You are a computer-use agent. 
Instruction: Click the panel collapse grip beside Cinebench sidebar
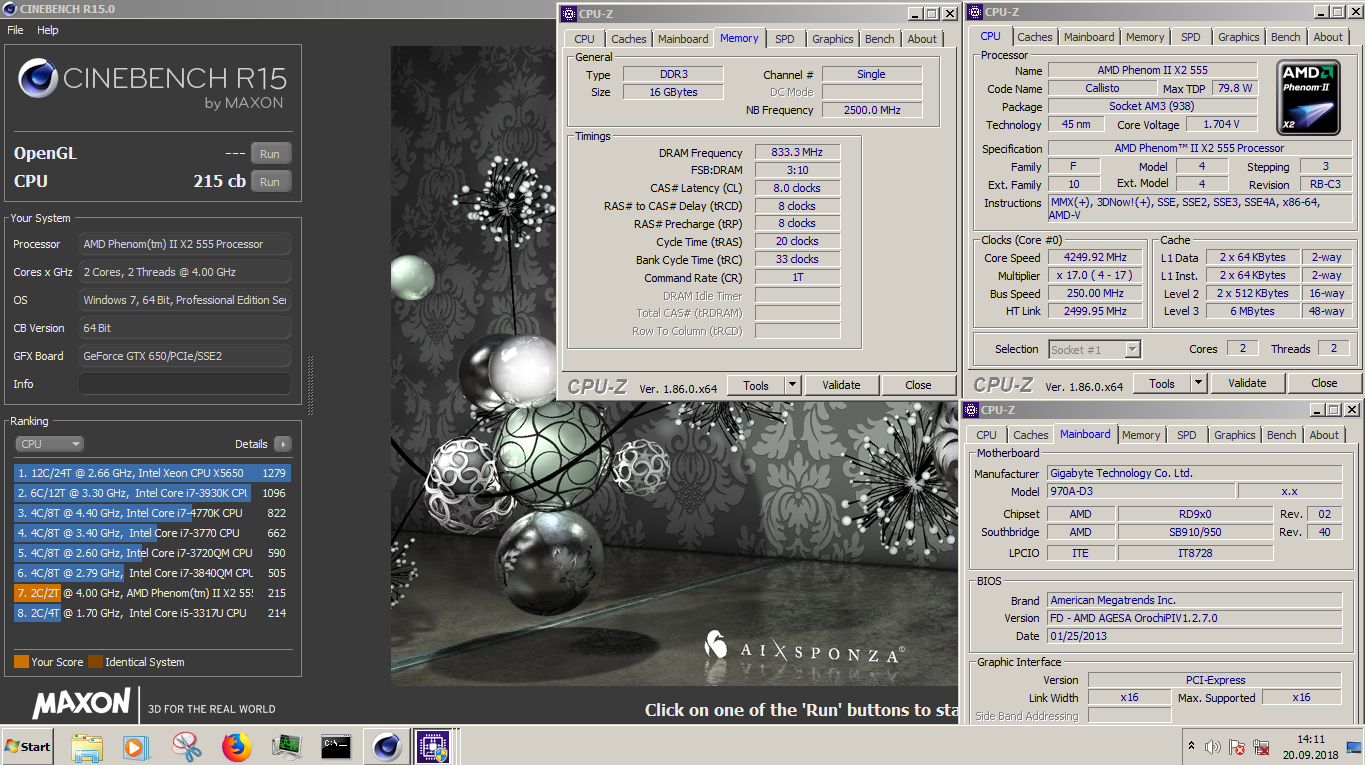tap(309, 385)
